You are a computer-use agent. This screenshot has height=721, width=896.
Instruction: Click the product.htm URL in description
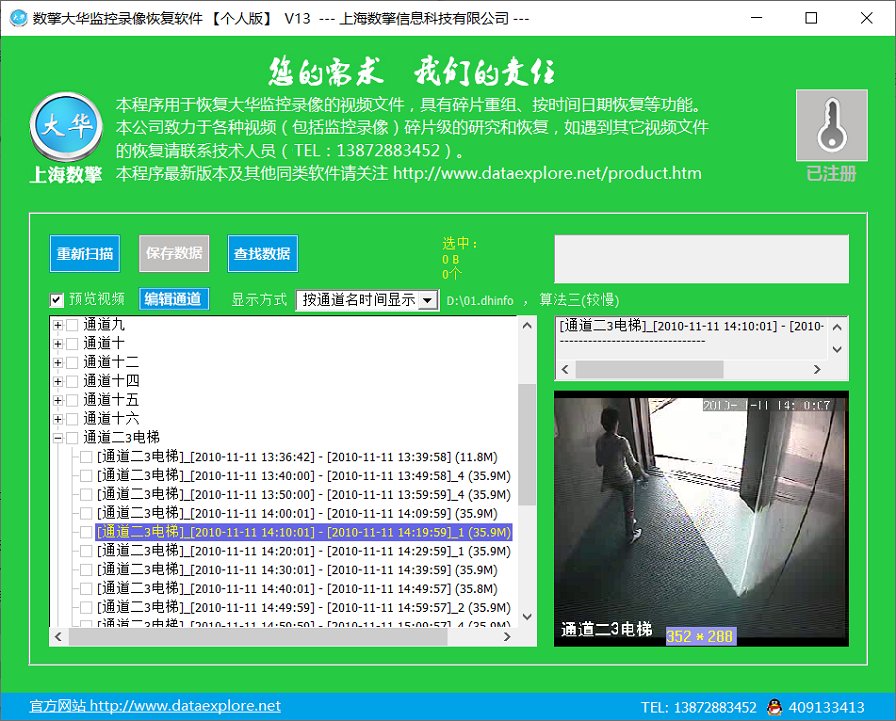click(547, 173)
